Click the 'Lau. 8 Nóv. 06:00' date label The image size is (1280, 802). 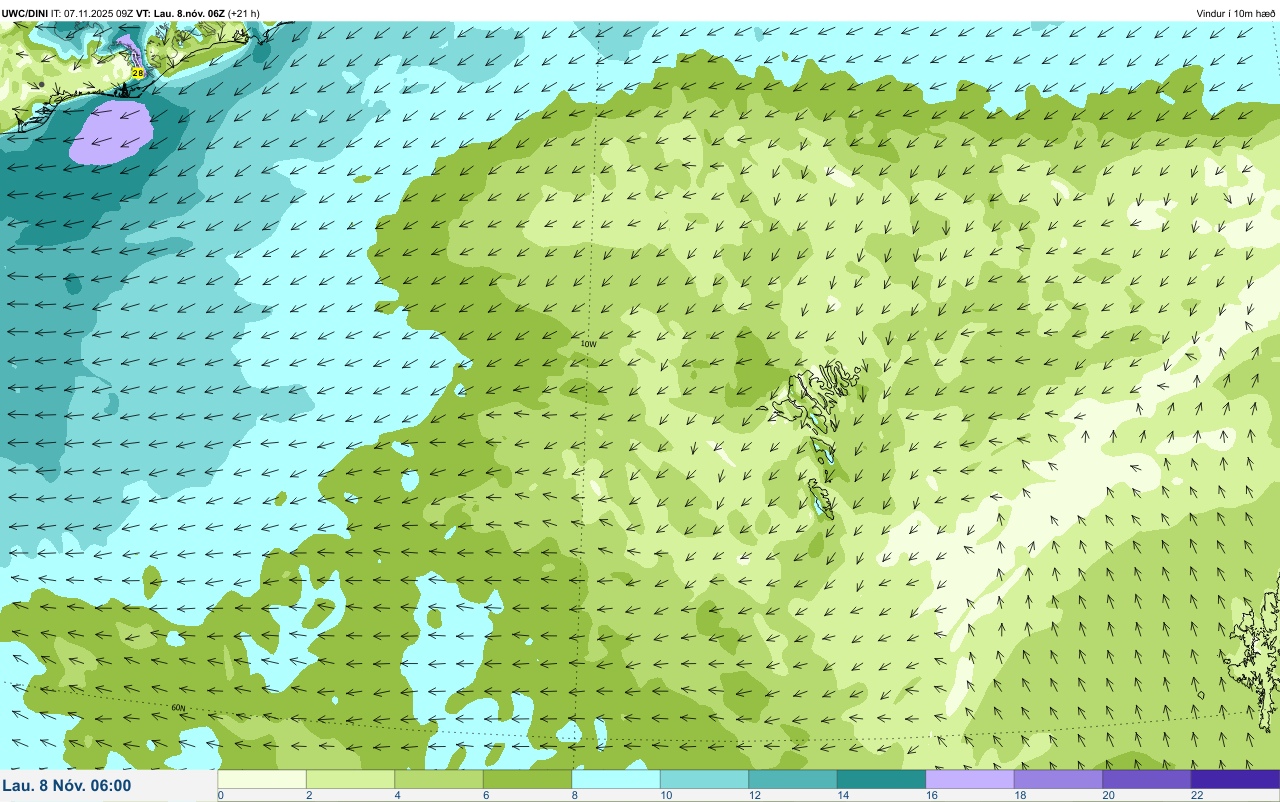(67, 785)
